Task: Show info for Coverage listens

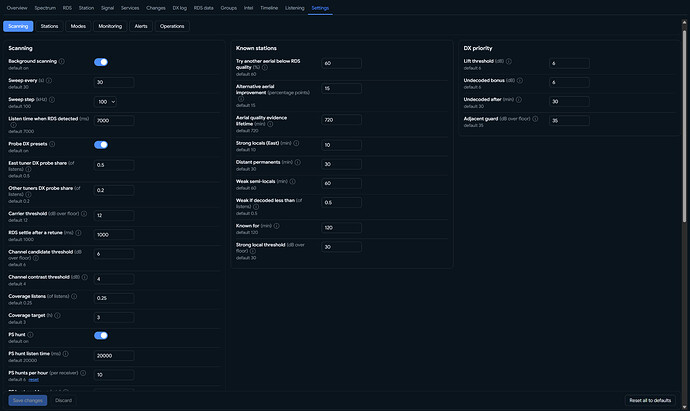Action: (74, 296)
